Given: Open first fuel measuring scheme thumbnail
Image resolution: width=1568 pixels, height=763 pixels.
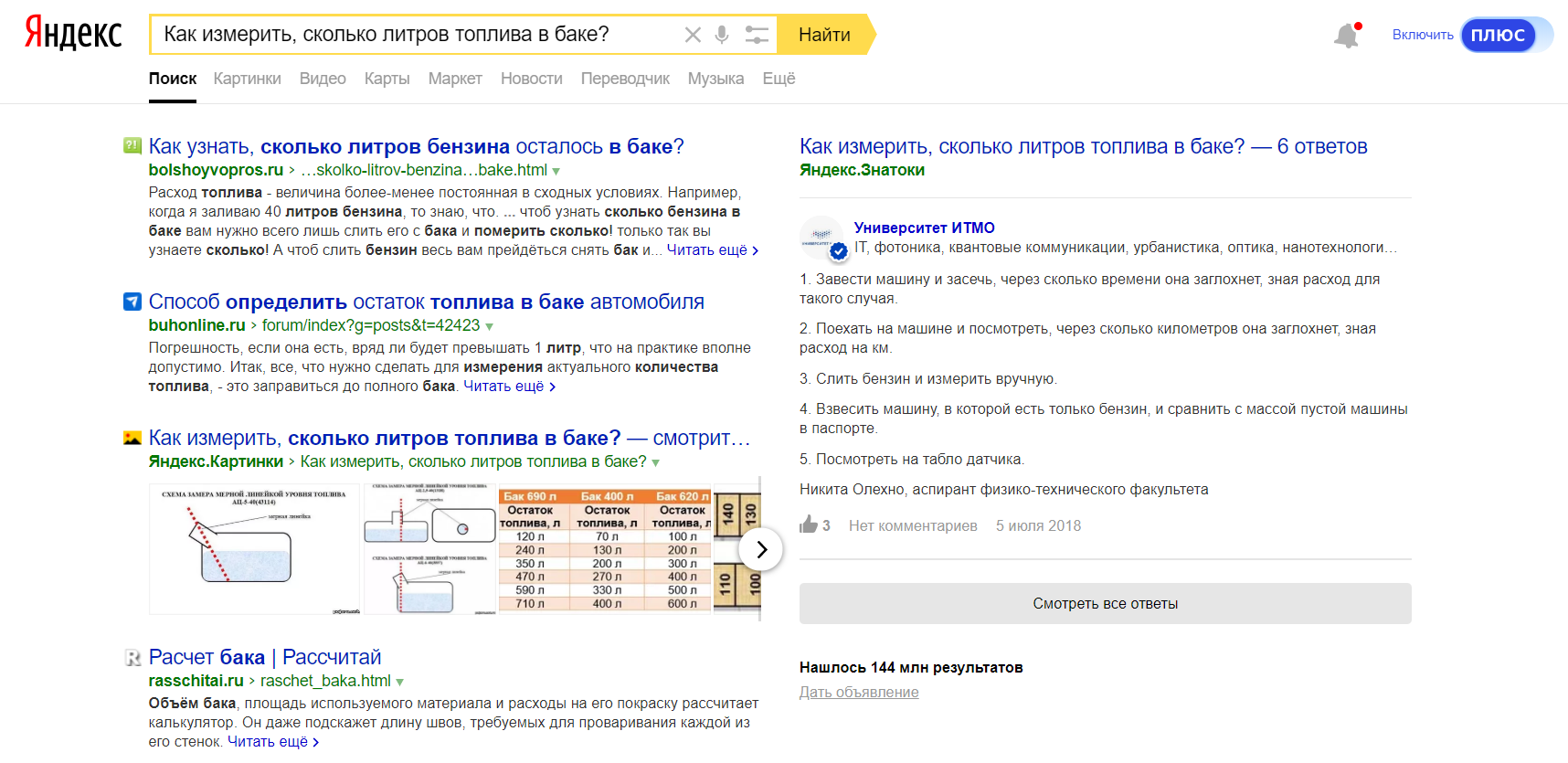Looking at the screenshot, I should tap(255, 549).
